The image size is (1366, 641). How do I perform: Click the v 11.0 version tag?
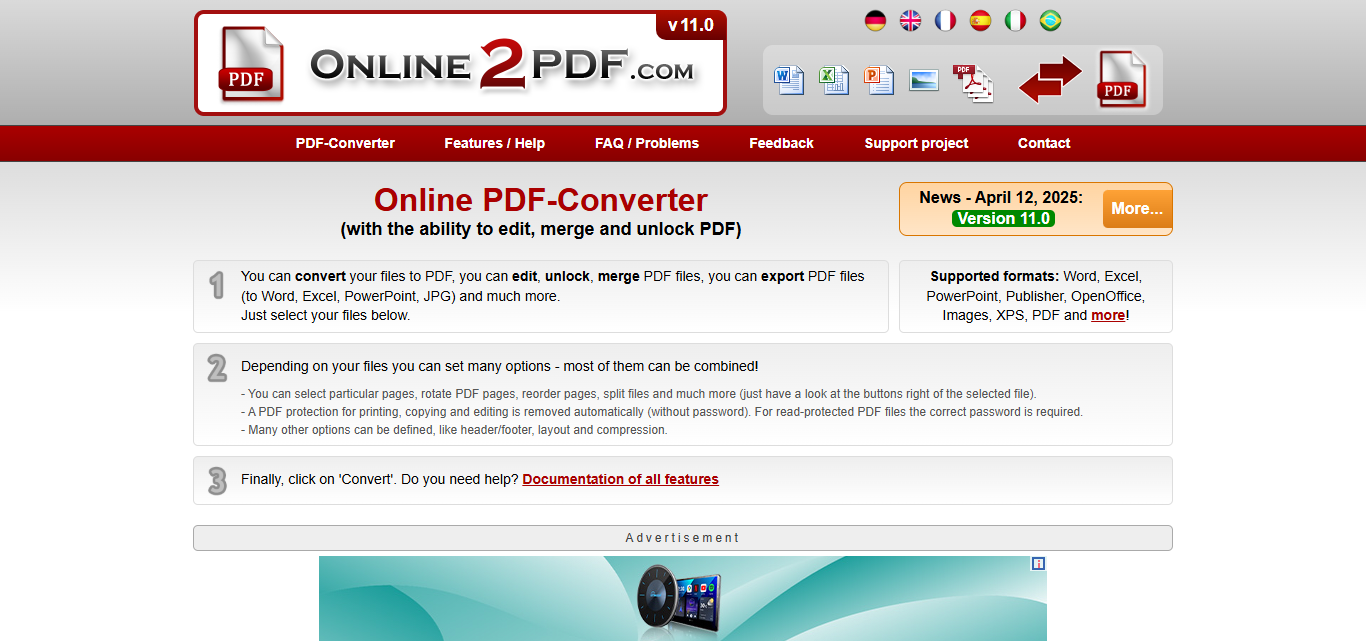[x=691, y=25]
